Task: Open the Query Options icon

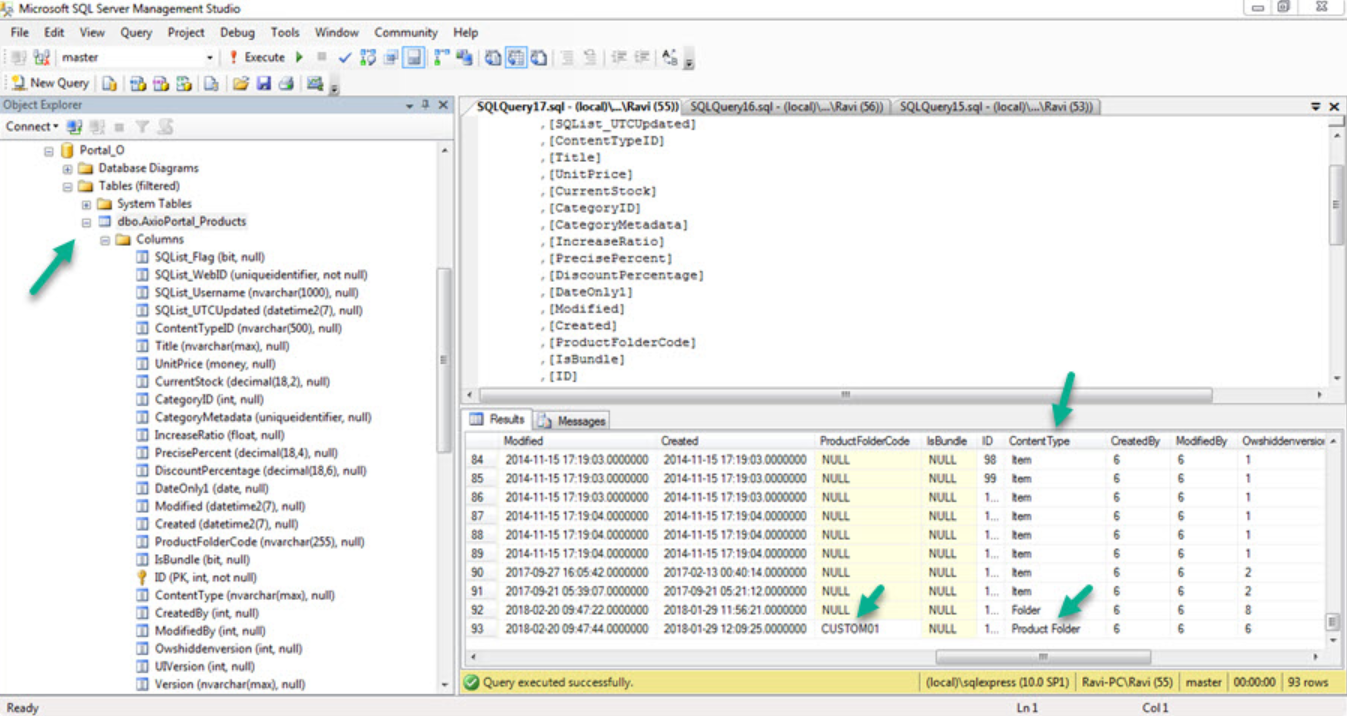Action: point(391,58)
